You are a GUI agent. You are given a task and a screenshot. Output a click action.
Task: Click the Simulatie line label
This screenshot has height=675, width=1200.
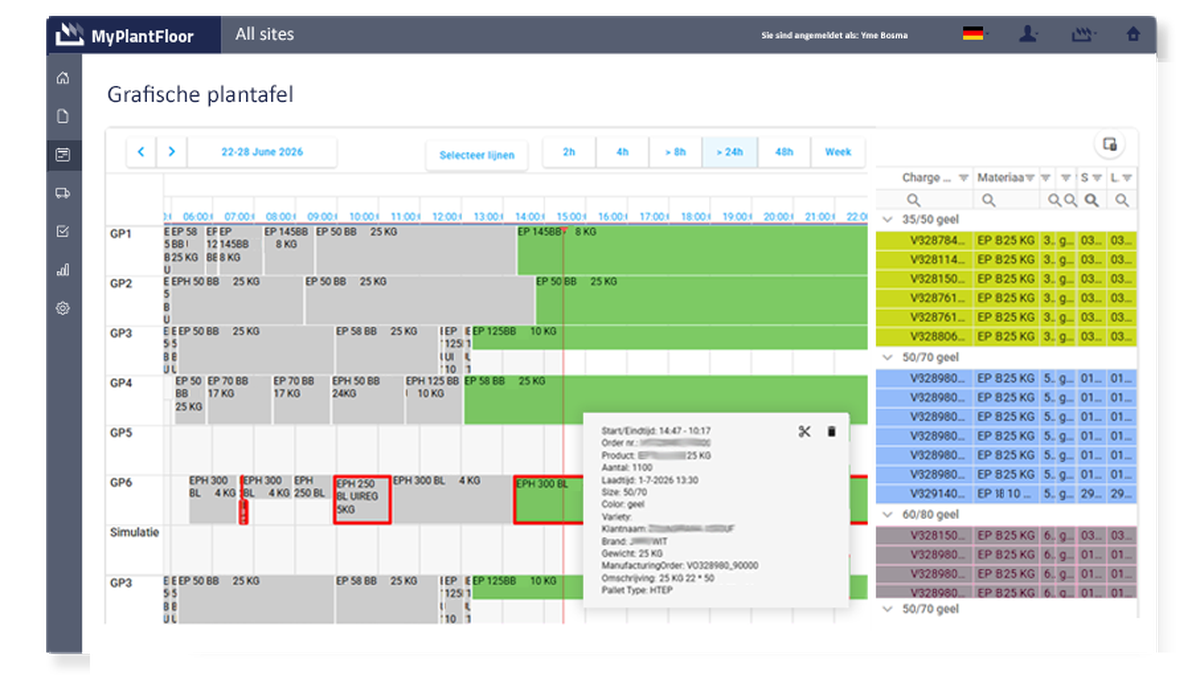click(134, 533)
